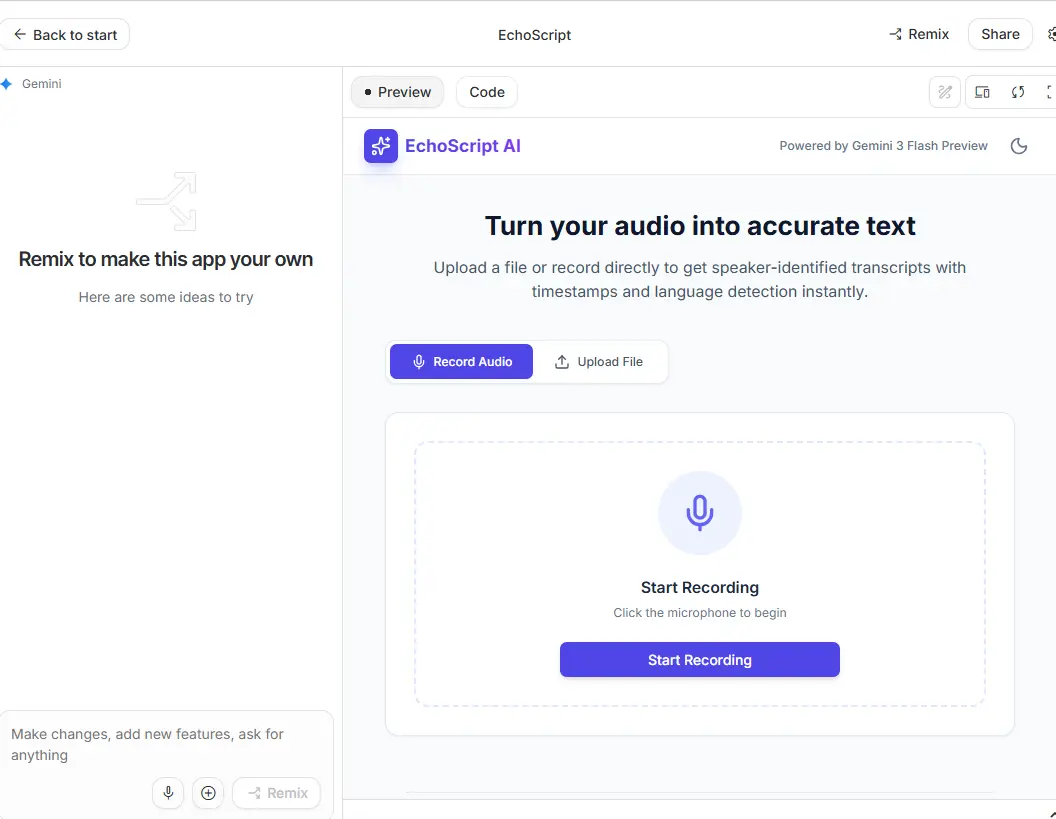The height and width of the screenshot is (819, 1056).
Task: Click the EchoScript AI sparkle logo
Action: pyautogui.click(x=381, y=146)
